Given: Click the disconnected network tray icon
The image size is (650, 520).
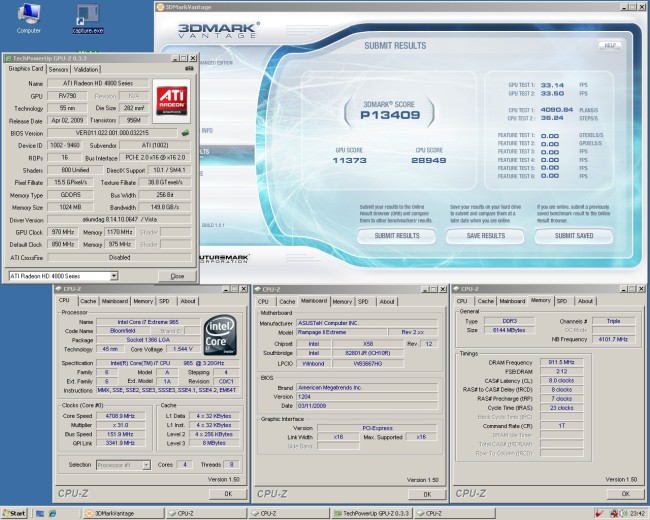Looking at the screenshot, I should tap(614, 514).
